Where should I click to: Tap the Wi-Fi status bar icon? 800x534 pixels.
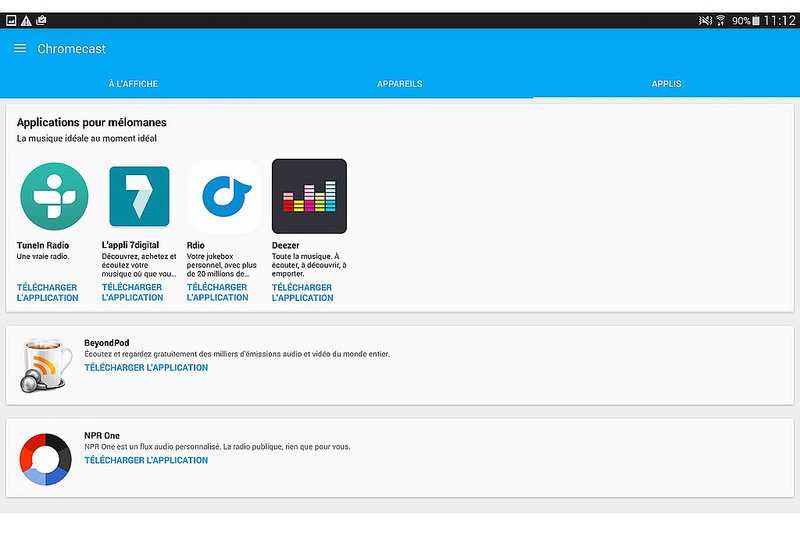click(720, 20)
